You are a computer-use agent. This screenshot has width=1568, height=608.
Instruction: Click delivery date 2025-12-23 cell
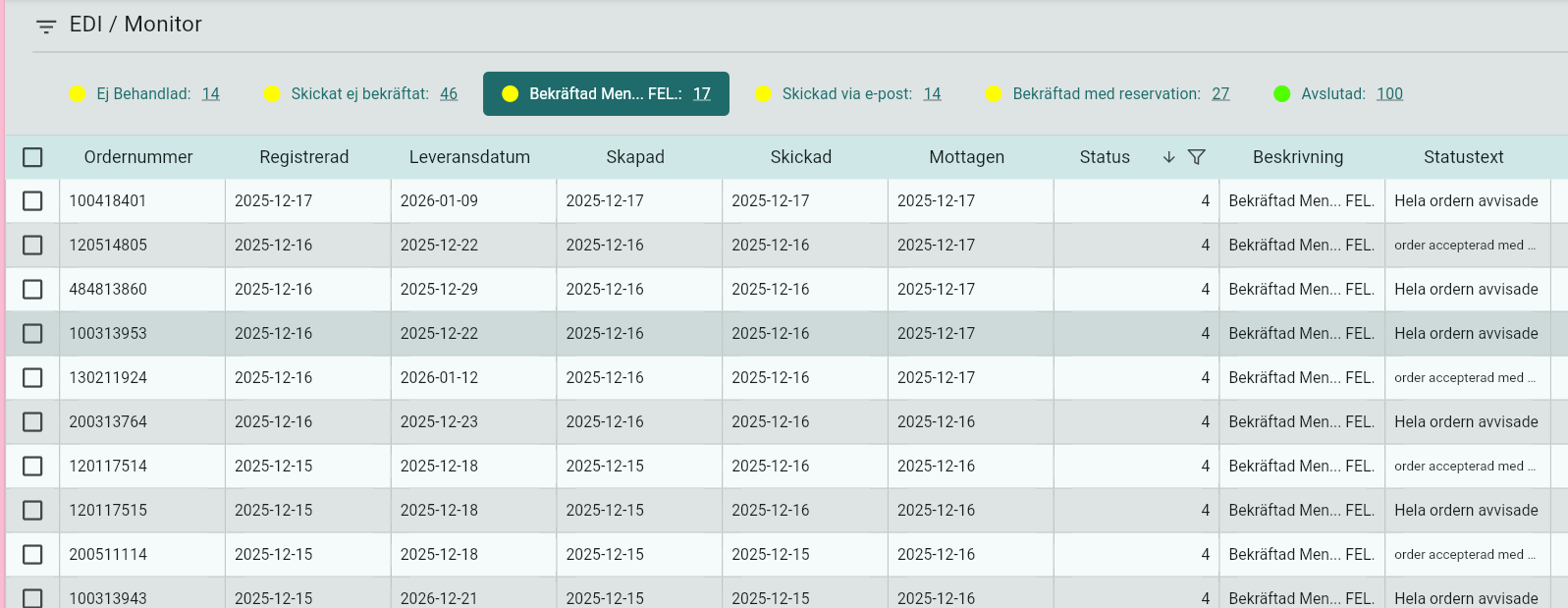point(473,422)
